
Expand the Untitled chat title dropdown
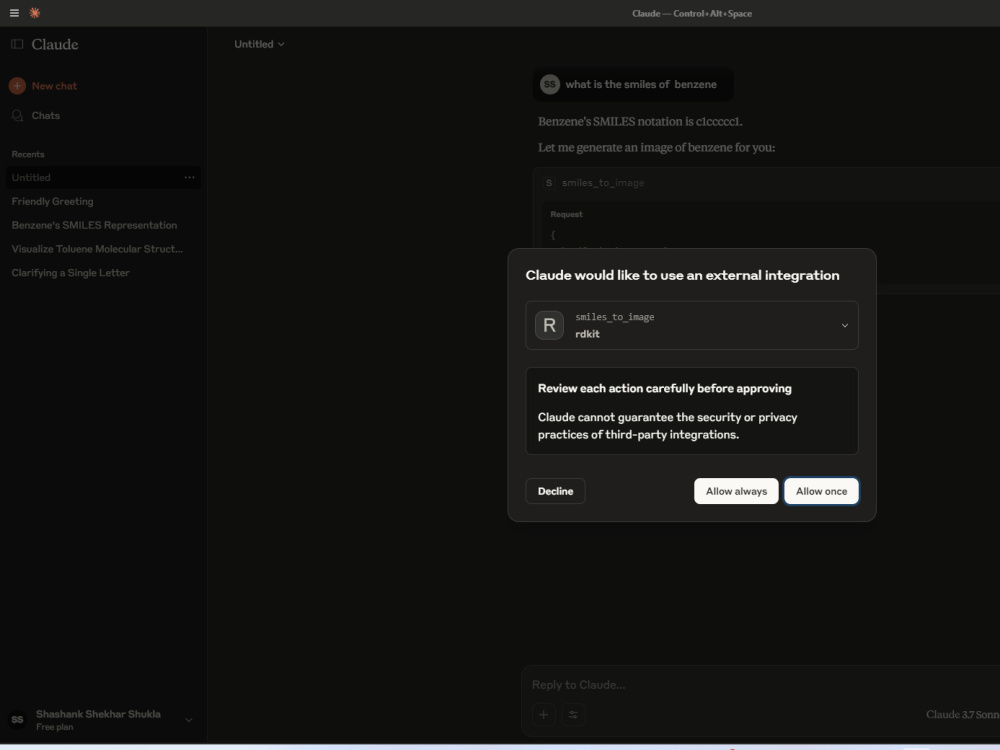259,44
